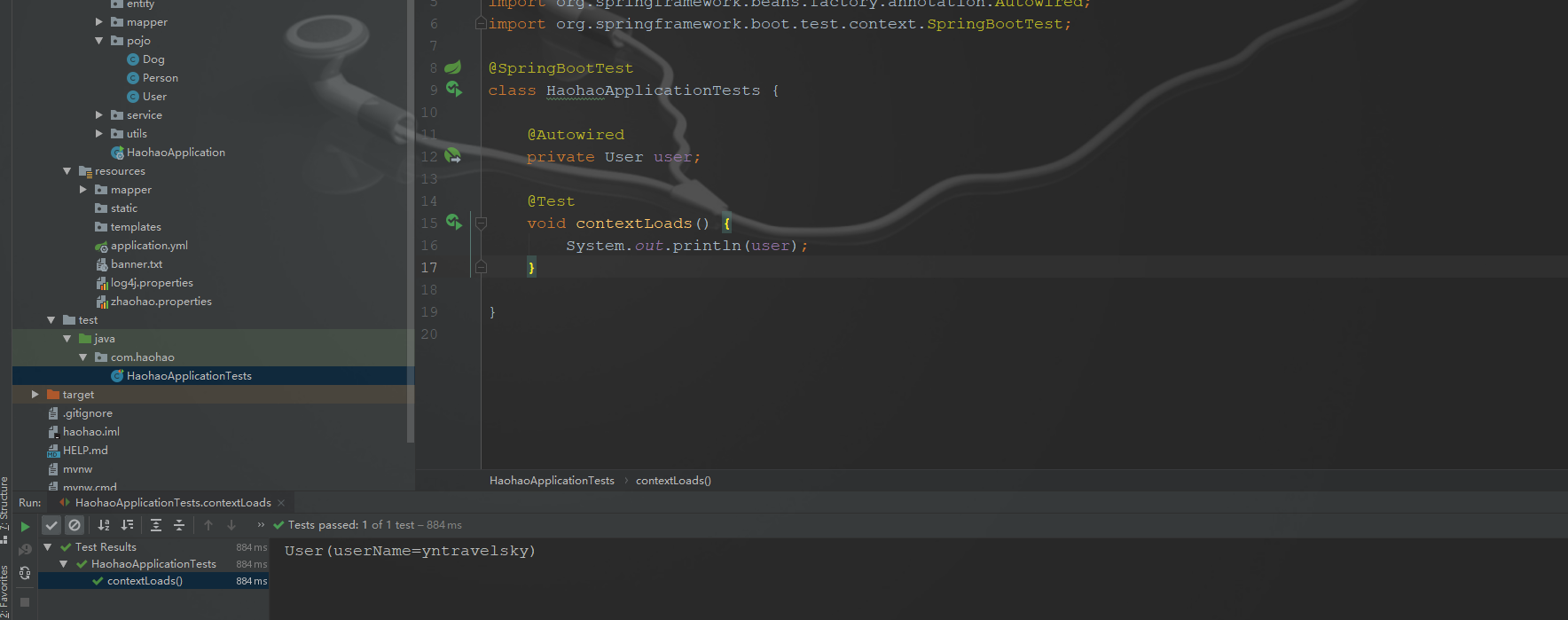Screen dimensions: 1568x620
Task: Click the User(userName=yntravelsky) console output
Action: tap(410, 551)
